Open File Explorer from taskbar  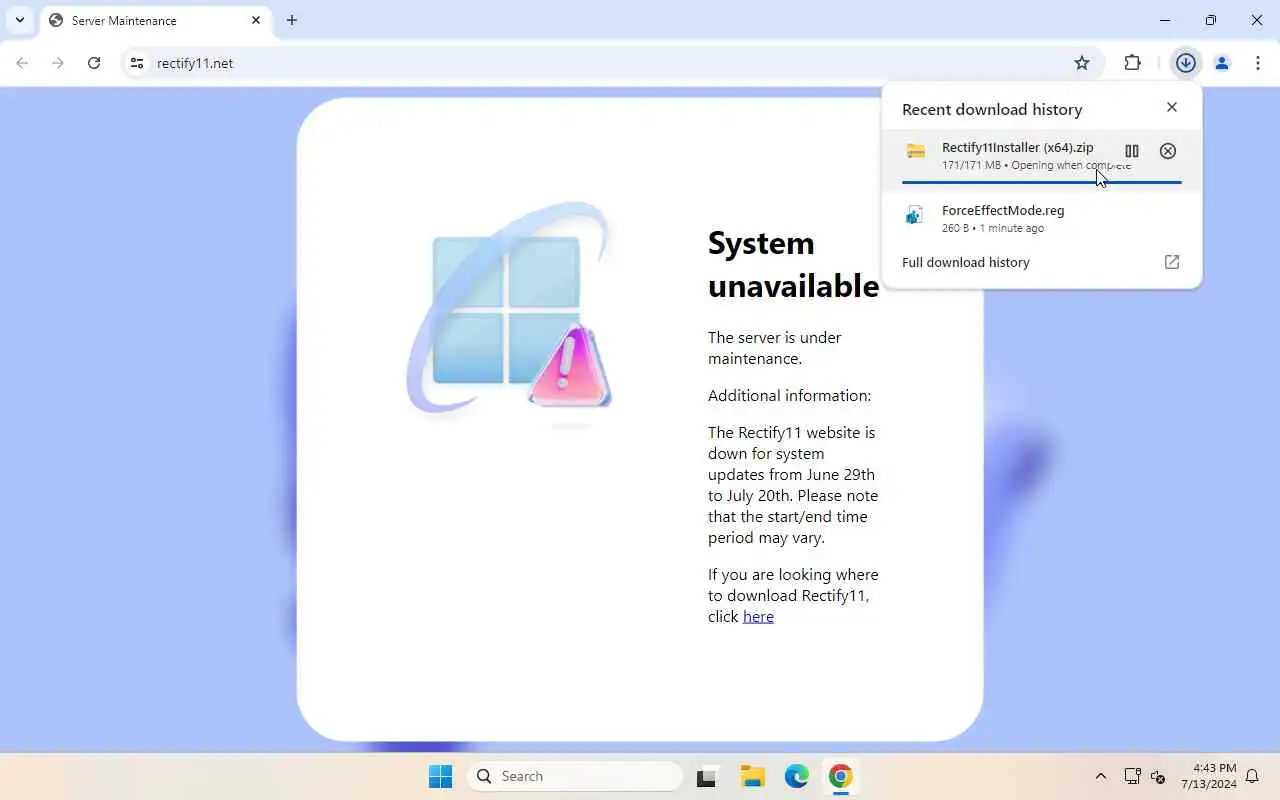[x=752, y=776]
